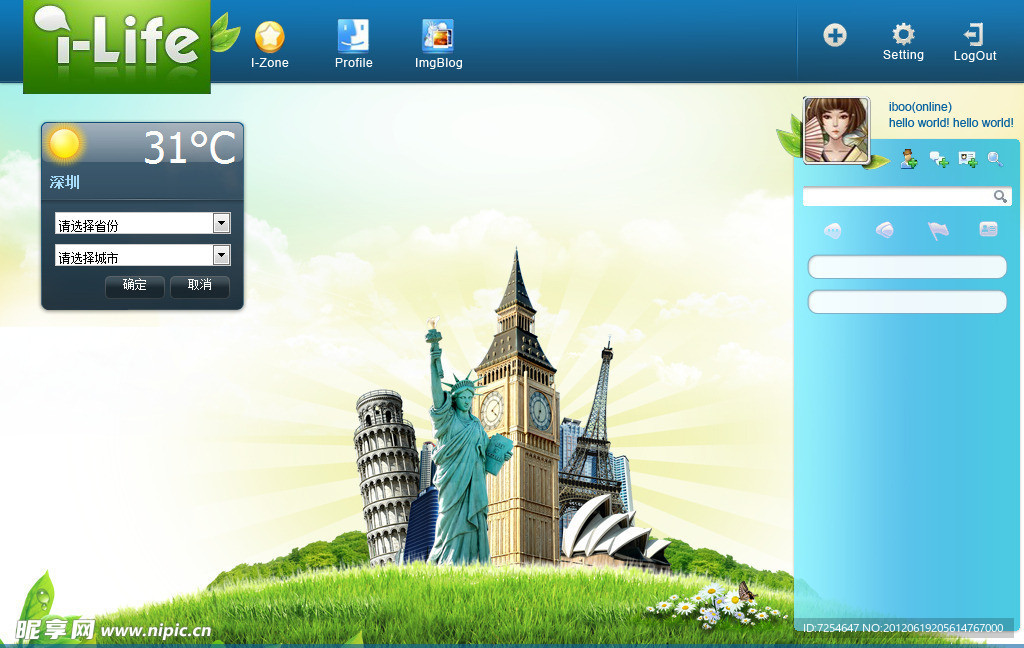Open the Profile page icon
This screenshot has height=648, width=1024.
pos(353,35)
